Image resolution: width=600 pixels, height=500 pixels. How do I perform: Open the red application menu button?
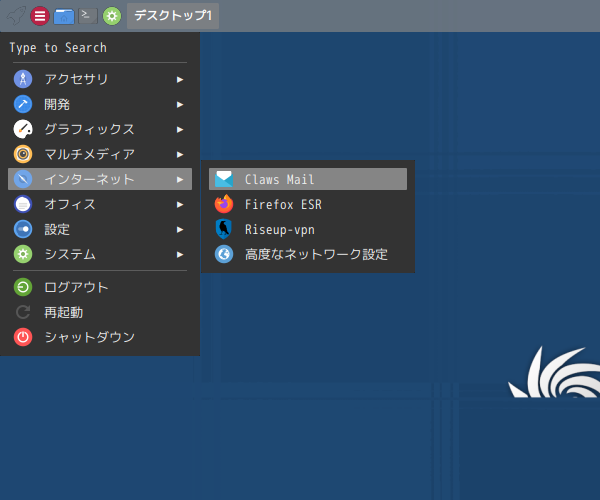pyautogui.click(x=40, y=16)
